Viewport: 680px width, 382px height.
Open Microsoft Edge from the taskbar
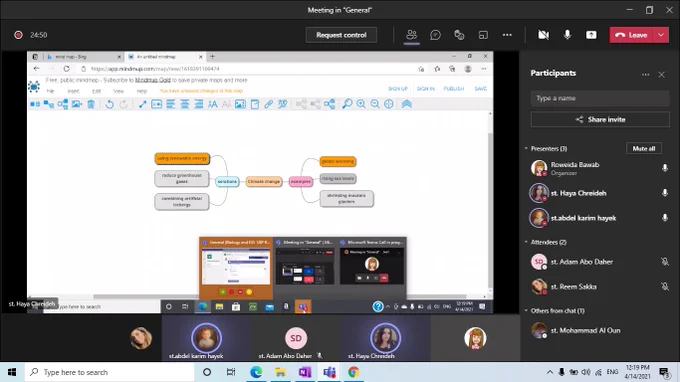[x=256, y=372]
